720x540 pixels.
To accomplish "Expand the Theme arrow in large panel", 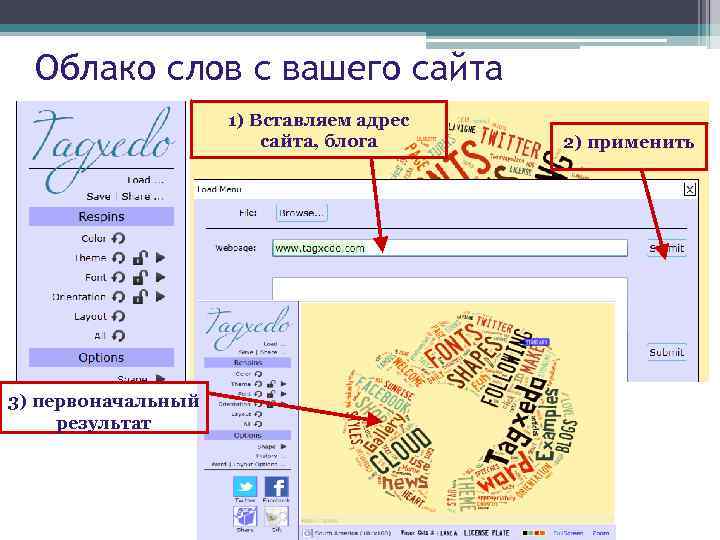I will 160,258.
